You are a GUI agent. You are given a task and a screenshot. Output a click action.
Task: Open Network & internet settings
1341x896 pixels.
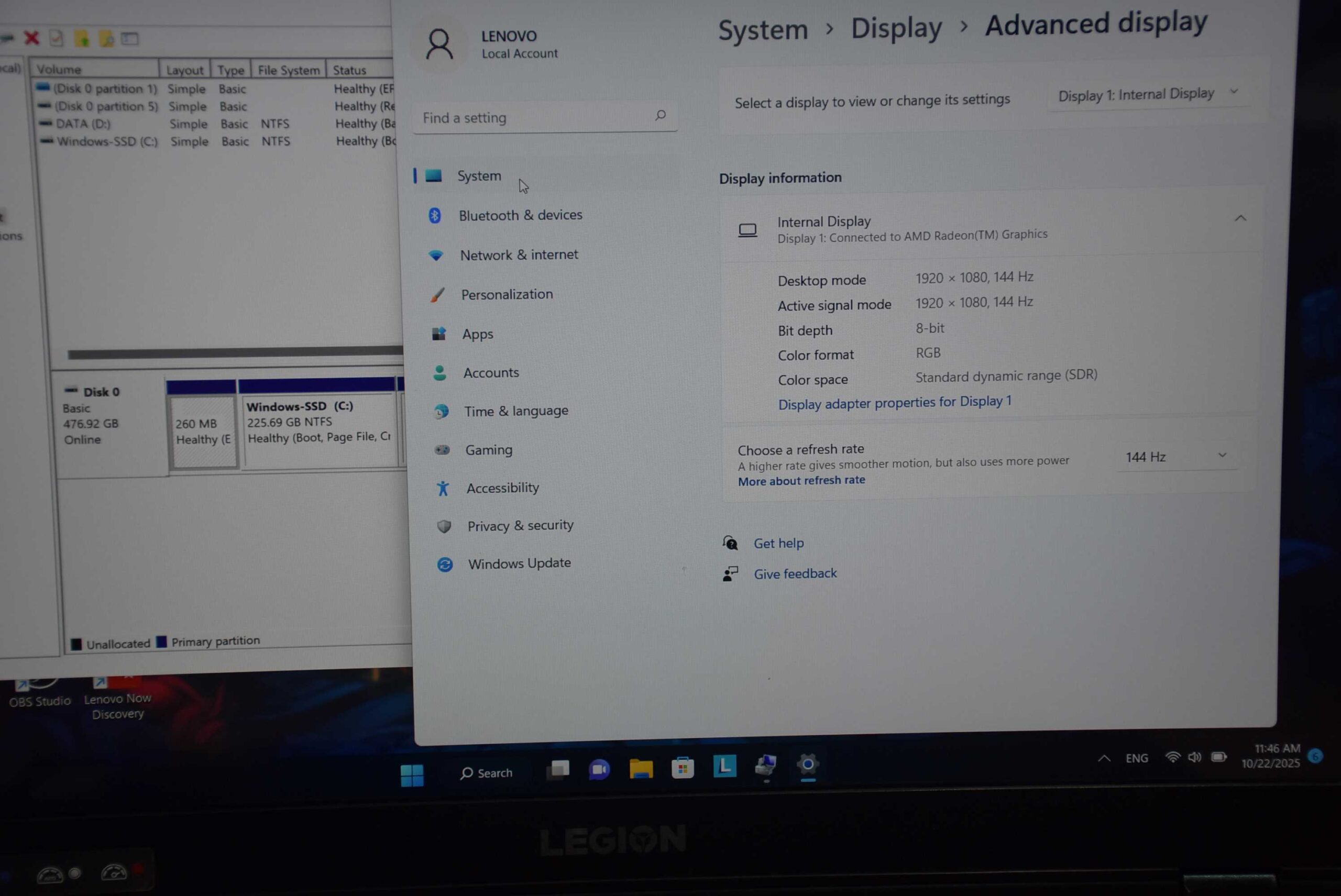tap(519, 255)
